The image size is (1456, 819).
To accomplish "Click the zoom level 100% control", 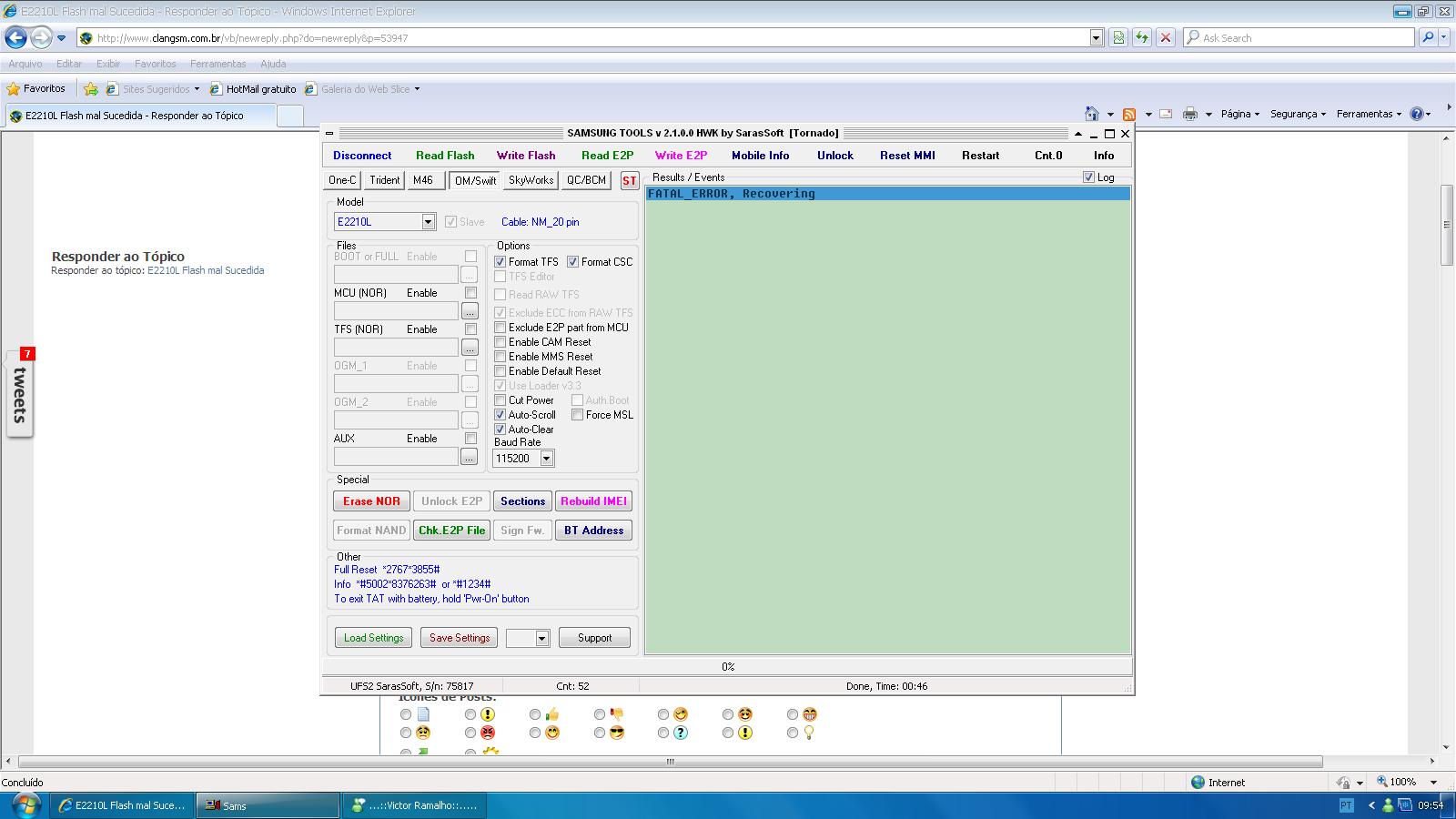I will (1402, 782).
